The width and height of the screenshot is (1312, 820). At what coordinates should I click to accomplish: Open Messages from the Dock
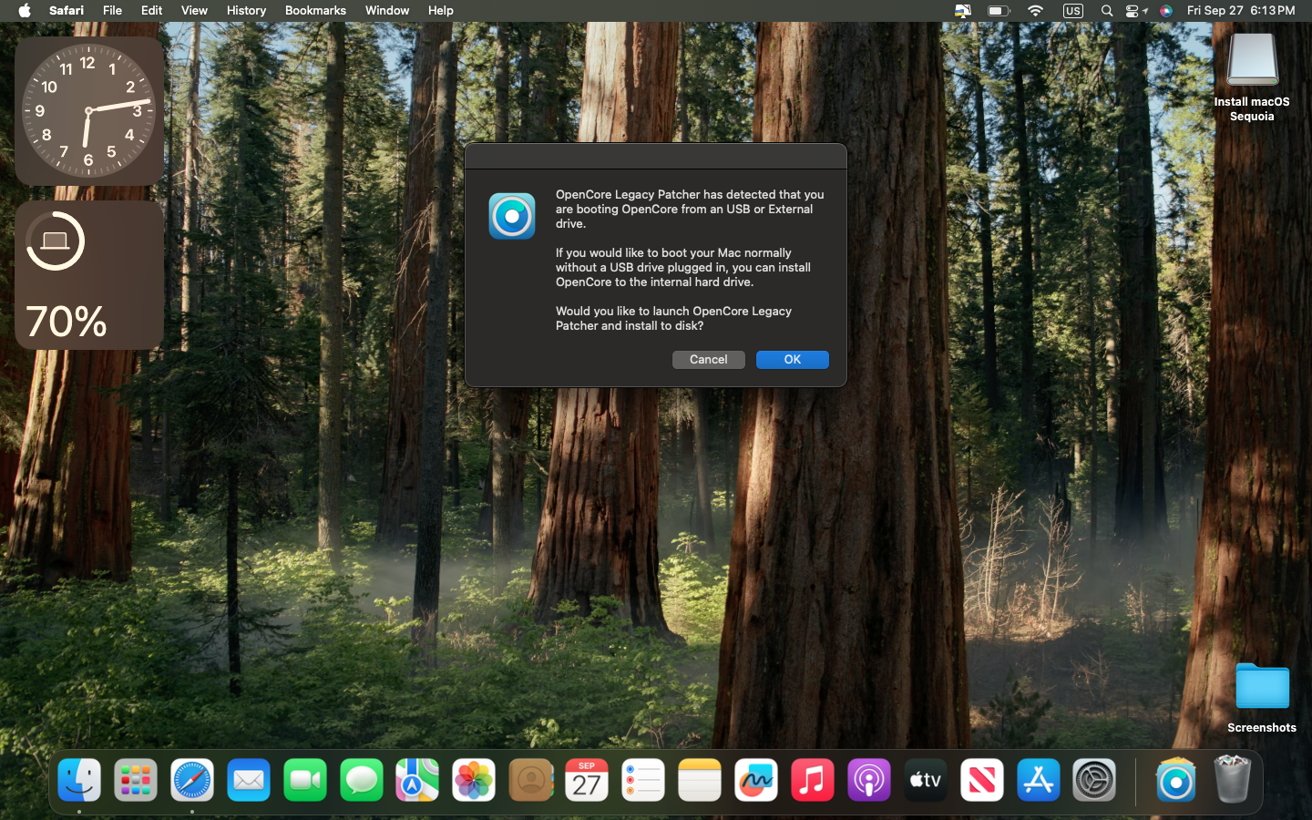point(361,780)
